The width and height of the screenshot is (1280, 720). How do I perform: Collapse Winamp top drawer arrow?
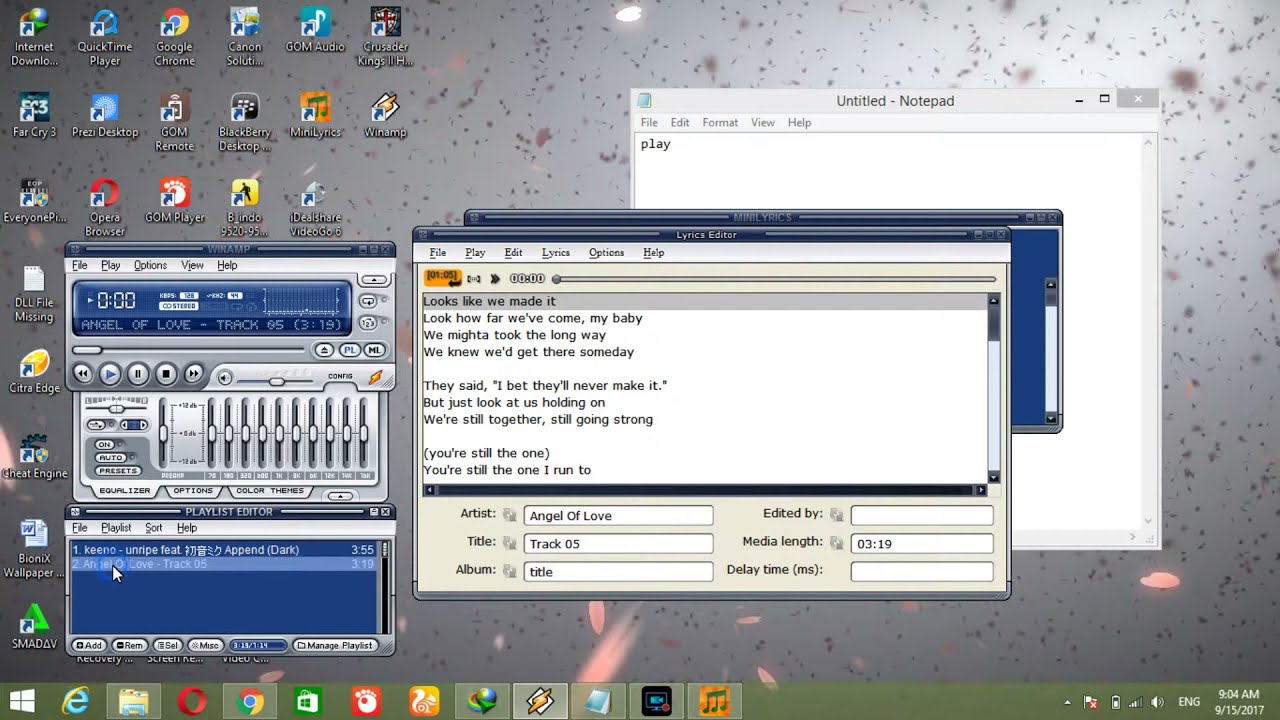(x=374, y=280)
